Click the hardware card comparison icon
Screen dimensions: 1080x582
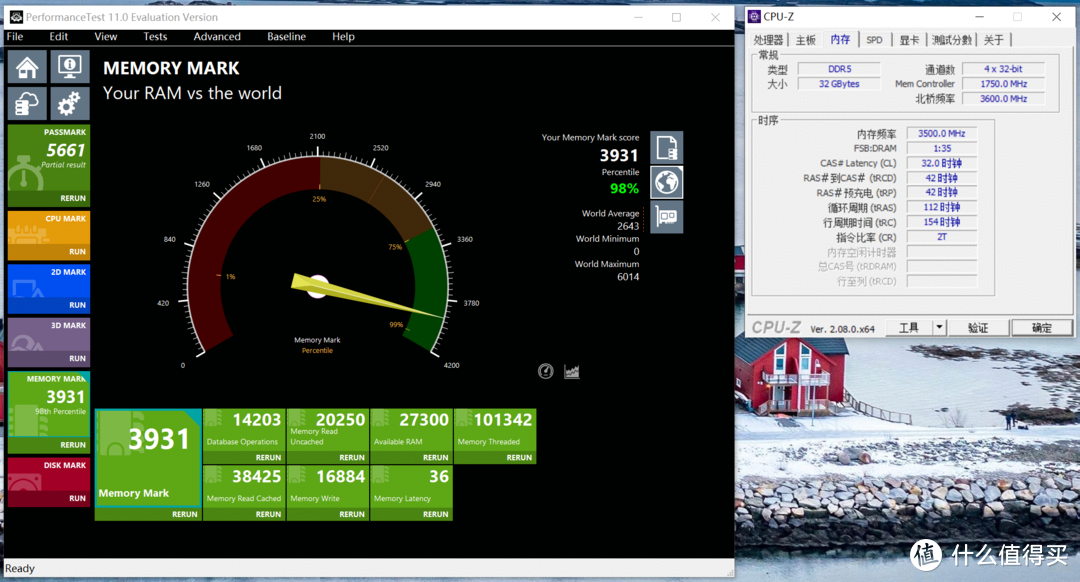pos(666,217)
